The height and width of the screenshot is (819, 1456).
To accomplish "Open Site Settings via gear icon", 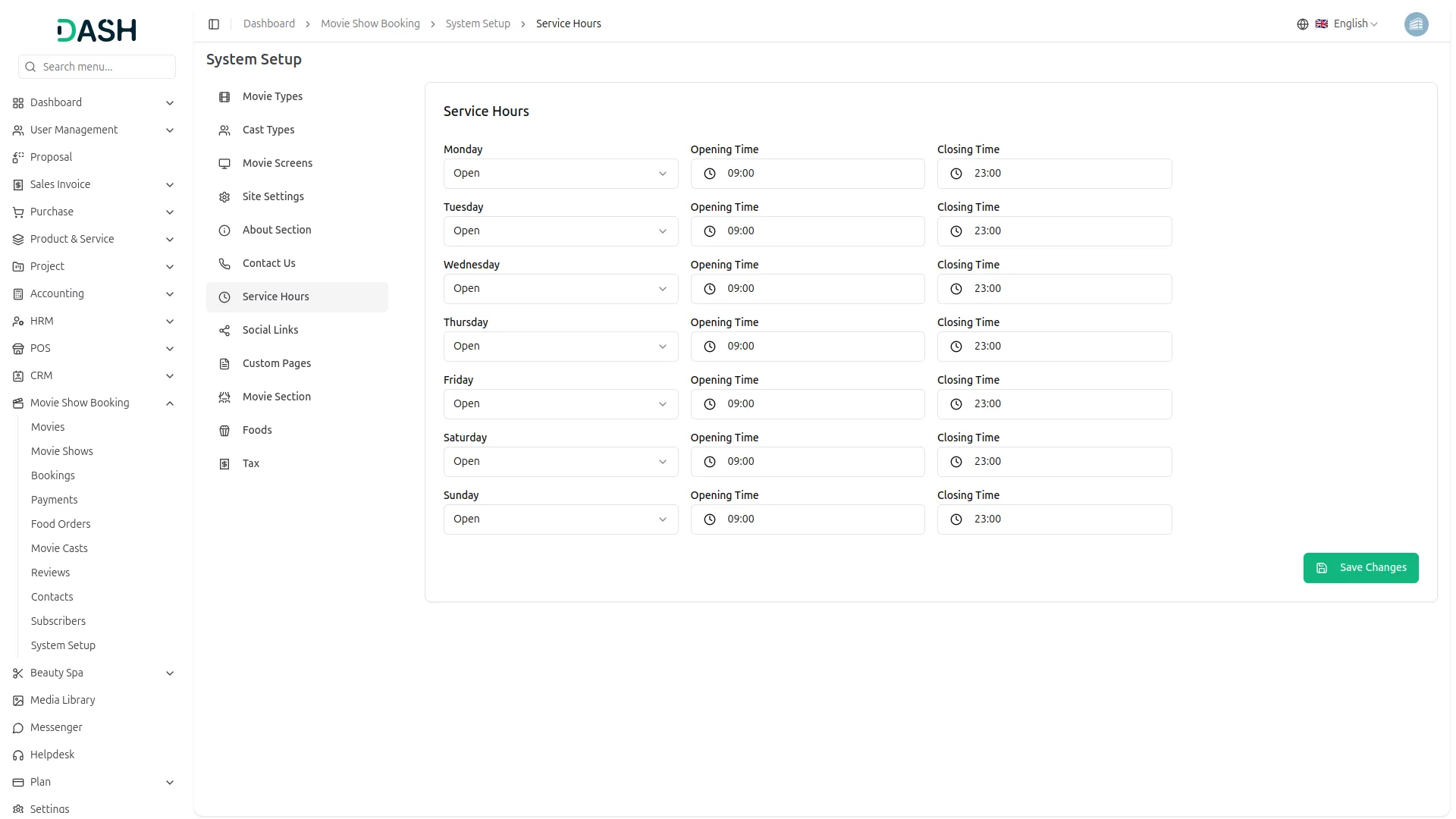I will pos(224,196).
